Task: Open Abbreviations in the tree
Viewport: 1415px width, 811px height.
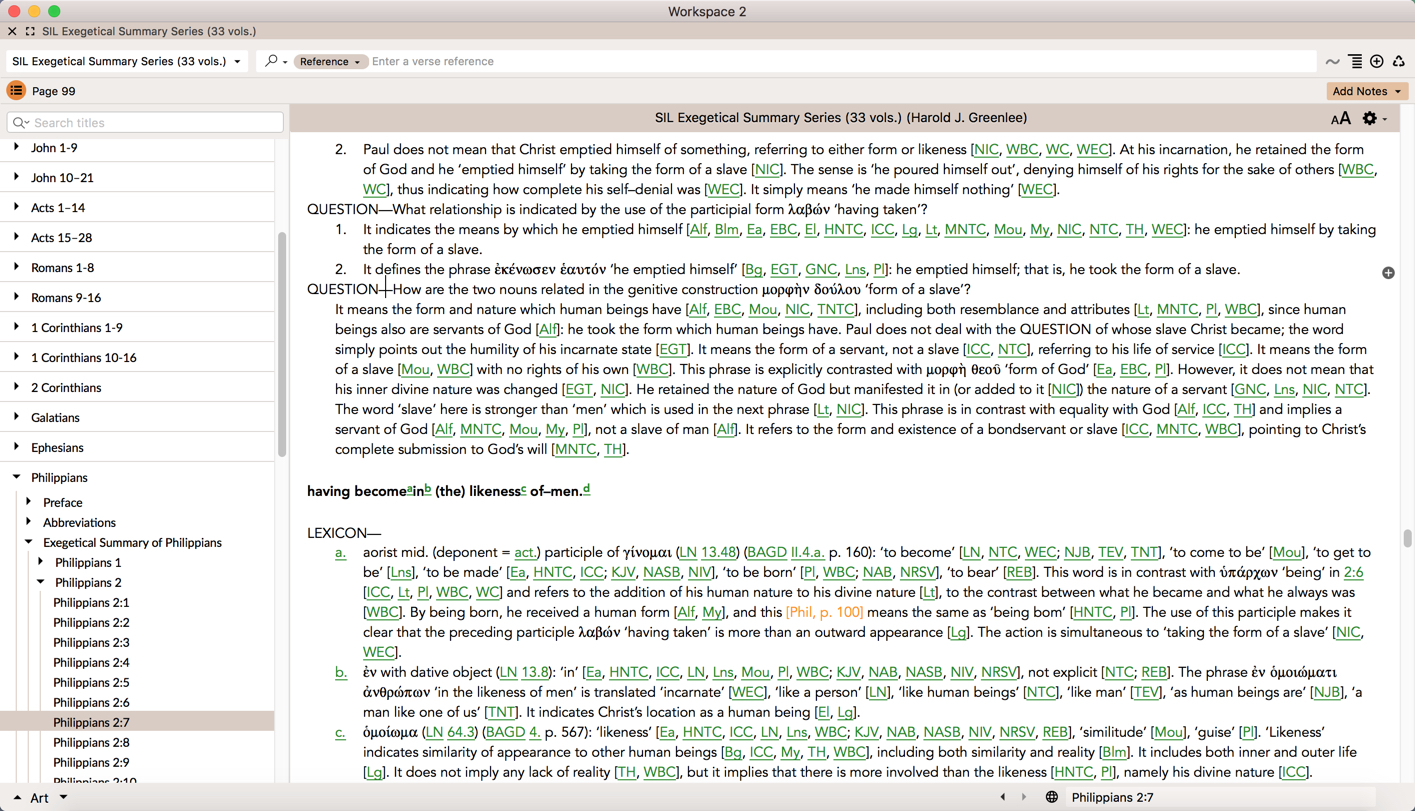Action: pos(79,523)
